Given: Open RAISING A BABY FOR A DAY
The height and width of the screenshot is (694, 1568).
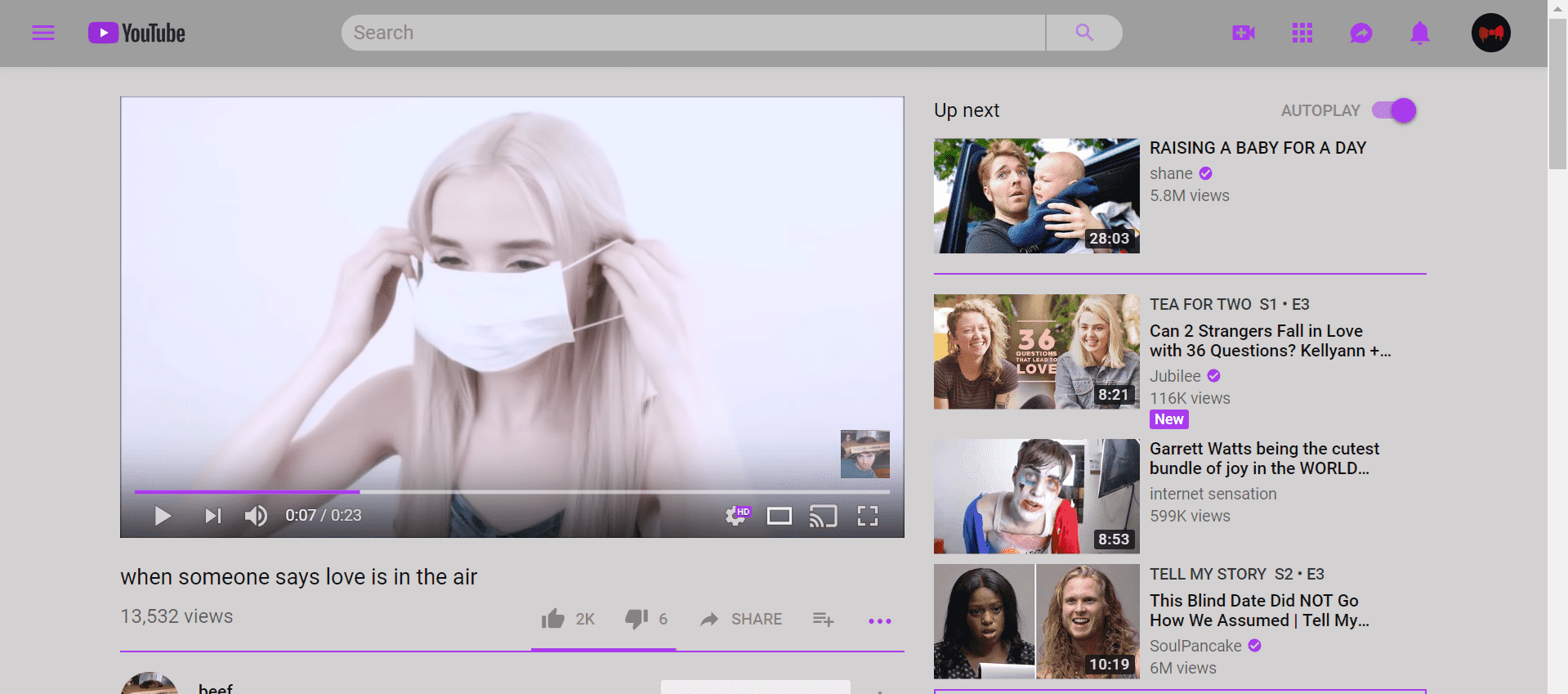Looking at the screenshot, I should pyautogui.click(x=1257, y=148).
